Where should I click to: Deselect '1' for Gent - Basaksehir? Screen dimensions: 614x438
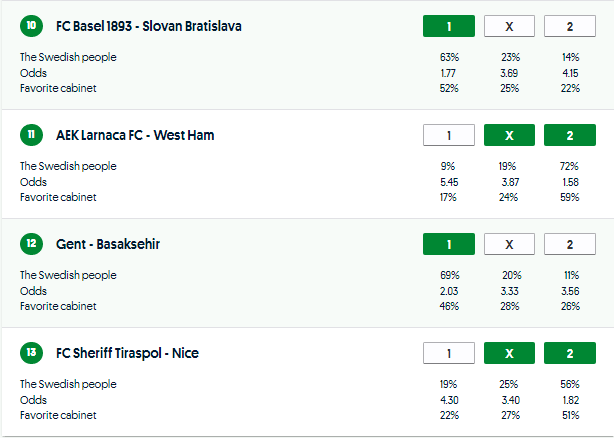click(x=448, y=244)
